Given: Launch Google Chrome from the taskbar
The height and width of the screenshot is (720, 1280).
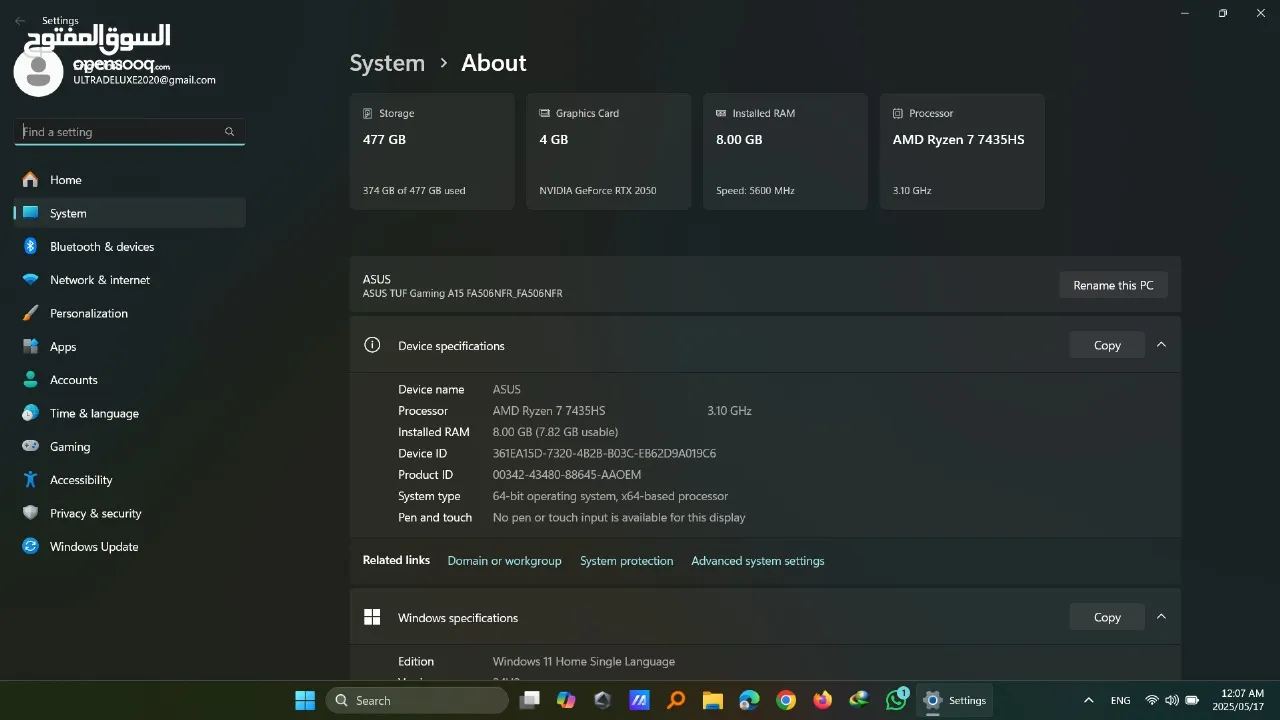Looking at the screenshot, I should pyautogui.click(x=786, y=700).
